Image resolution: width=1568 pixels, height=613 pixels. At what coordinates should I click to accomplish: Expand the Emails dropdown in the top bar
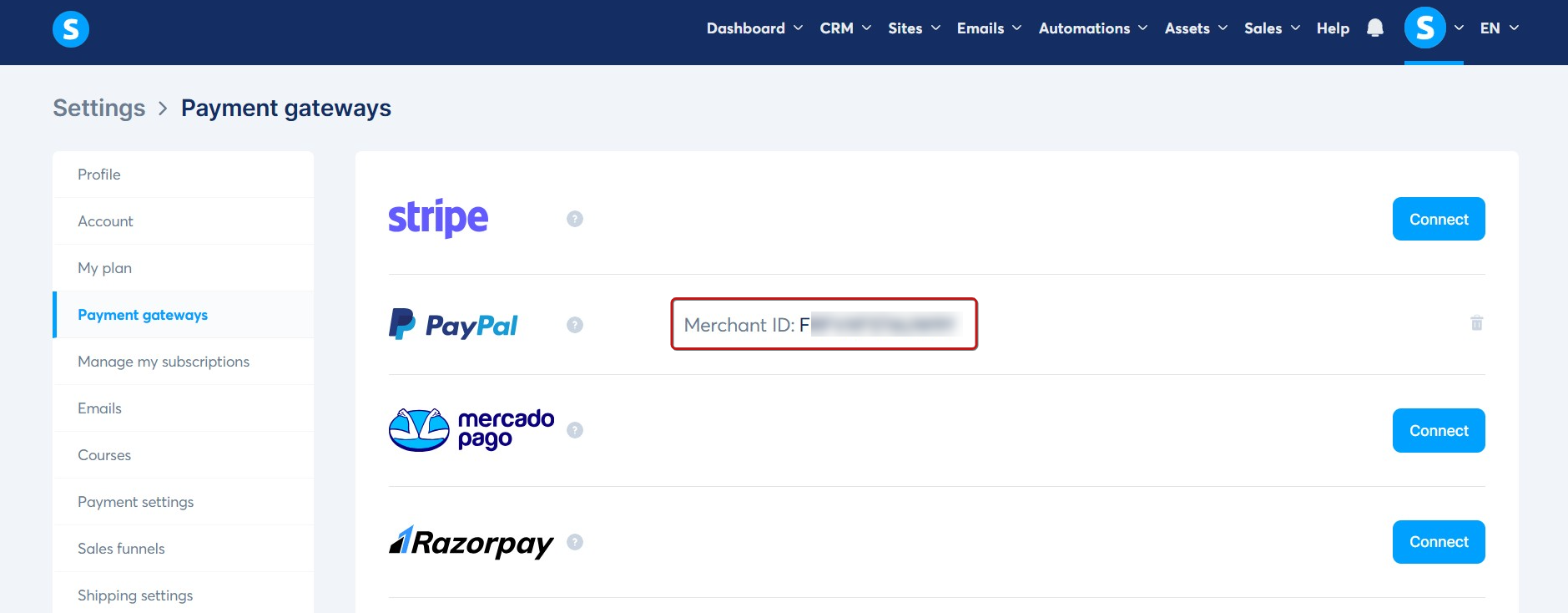tap(989, 28)
